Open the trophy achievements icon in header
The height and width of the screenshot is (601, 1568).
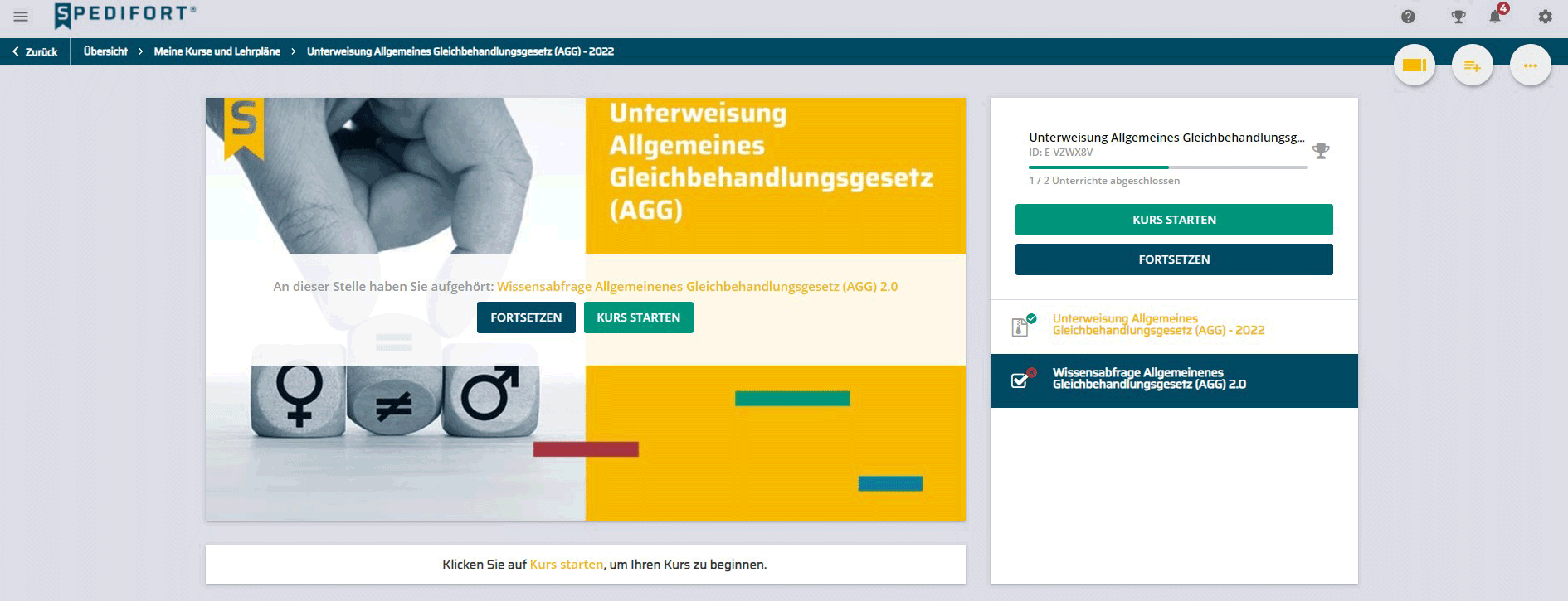(x=1458, y=17)
